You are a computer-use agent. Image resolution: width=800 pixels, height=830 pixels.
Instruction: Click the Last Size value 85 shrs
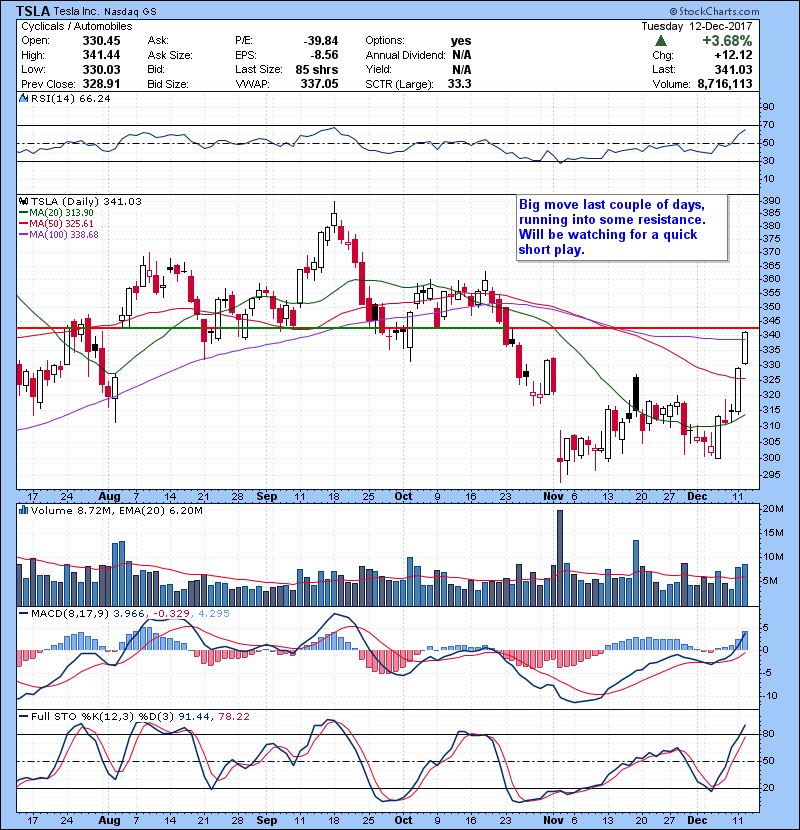(317, 69)
